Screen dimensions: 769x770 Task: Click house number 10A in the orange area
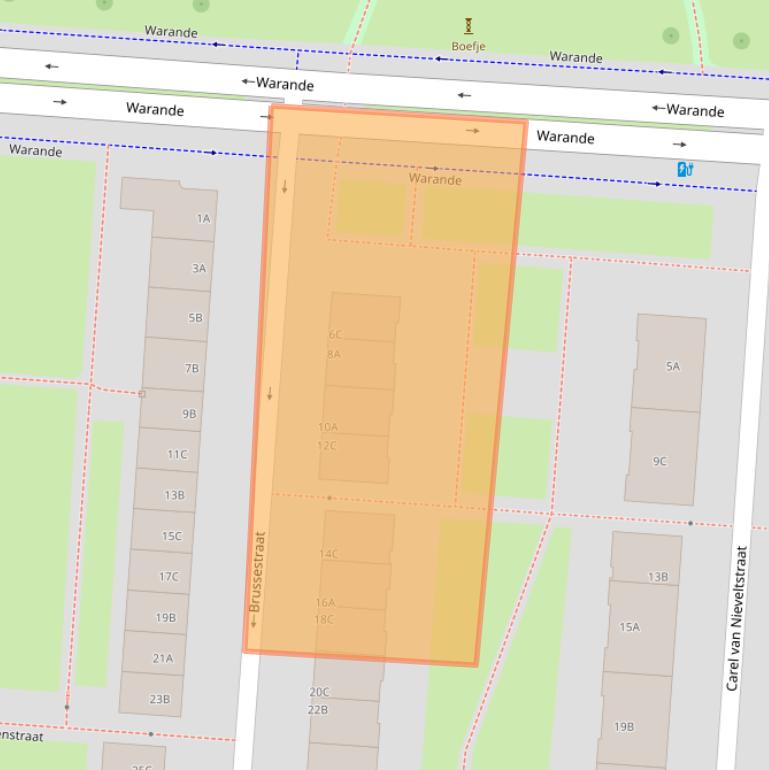[328, 427]
